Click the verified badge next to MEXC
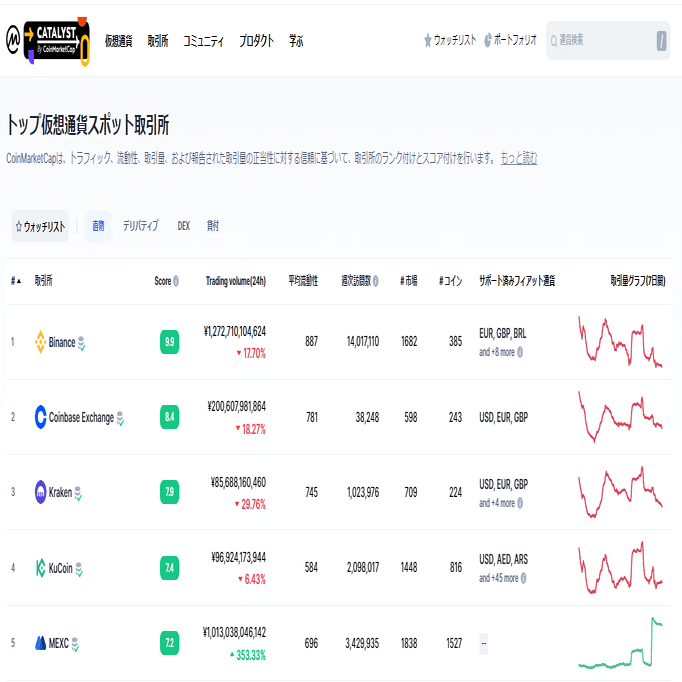 [x=75, y=644]
